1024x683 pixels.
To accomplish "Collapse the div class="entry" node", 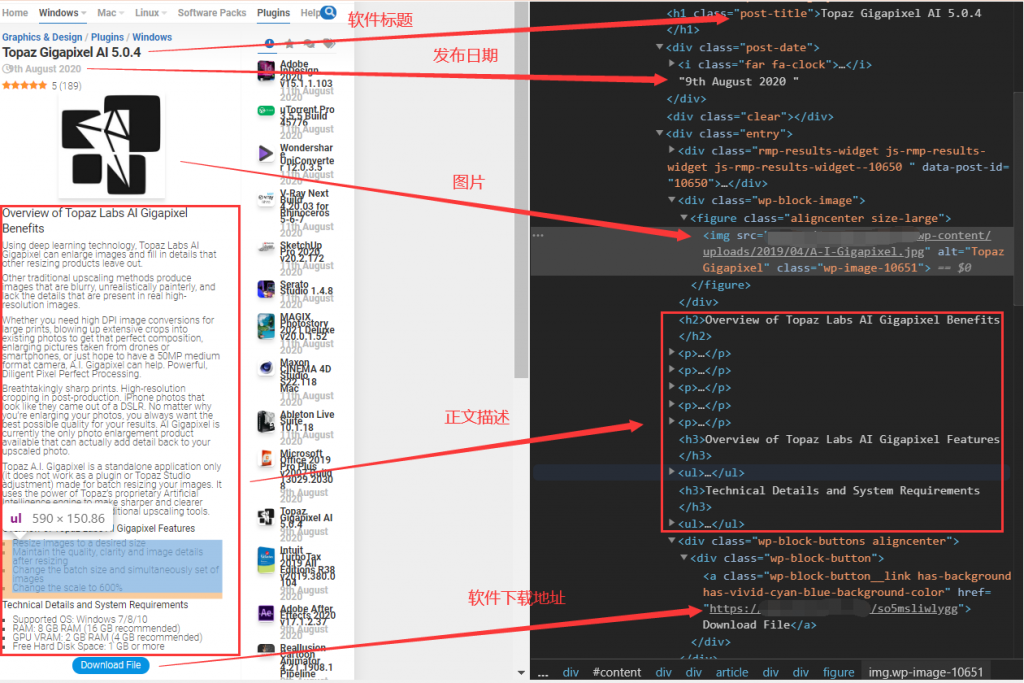I will point(660,133).
